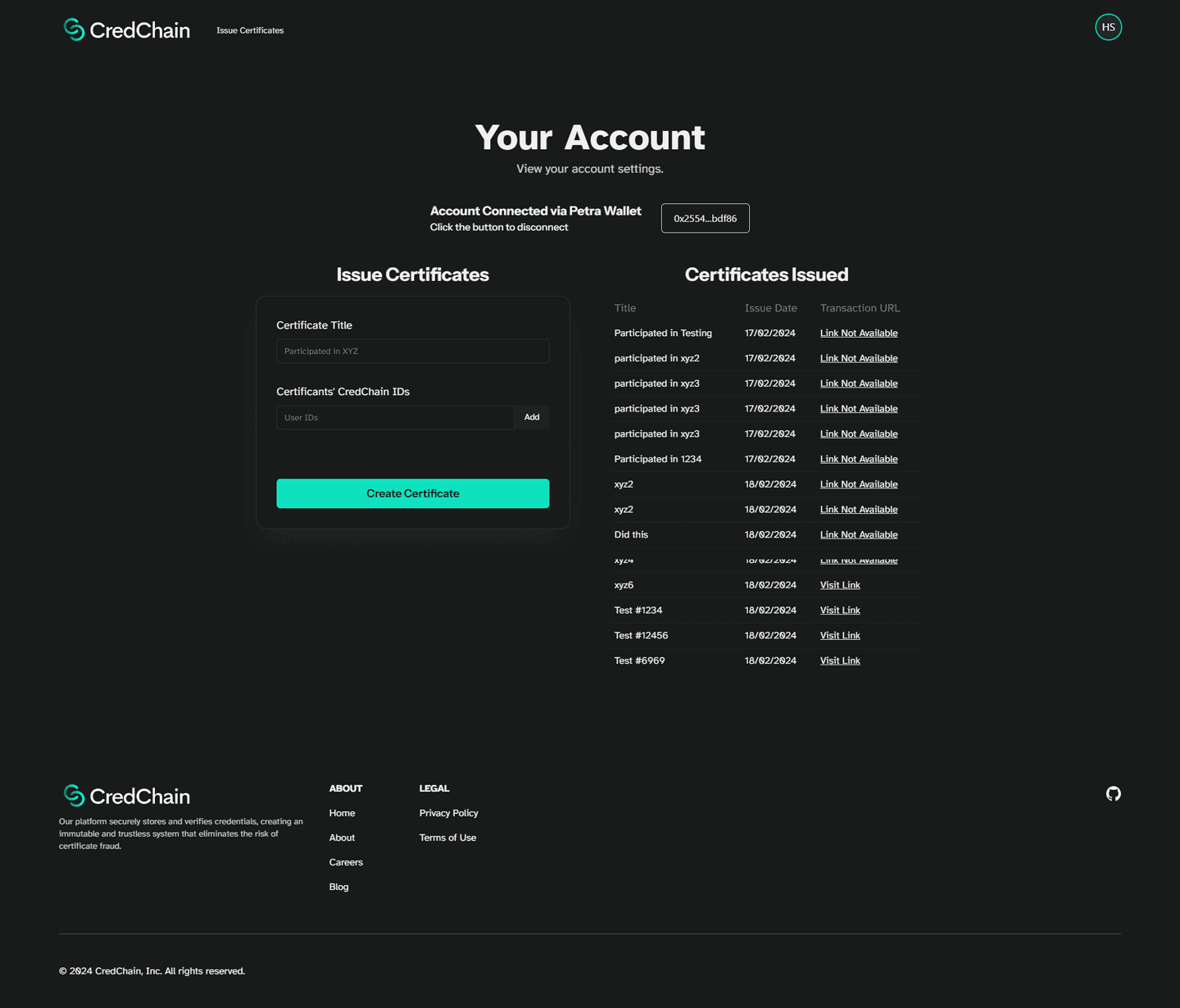Click the CredChain logo in footer
Screen dimensions: 1180x1008
pyautogui.click(x=127, y=796)
